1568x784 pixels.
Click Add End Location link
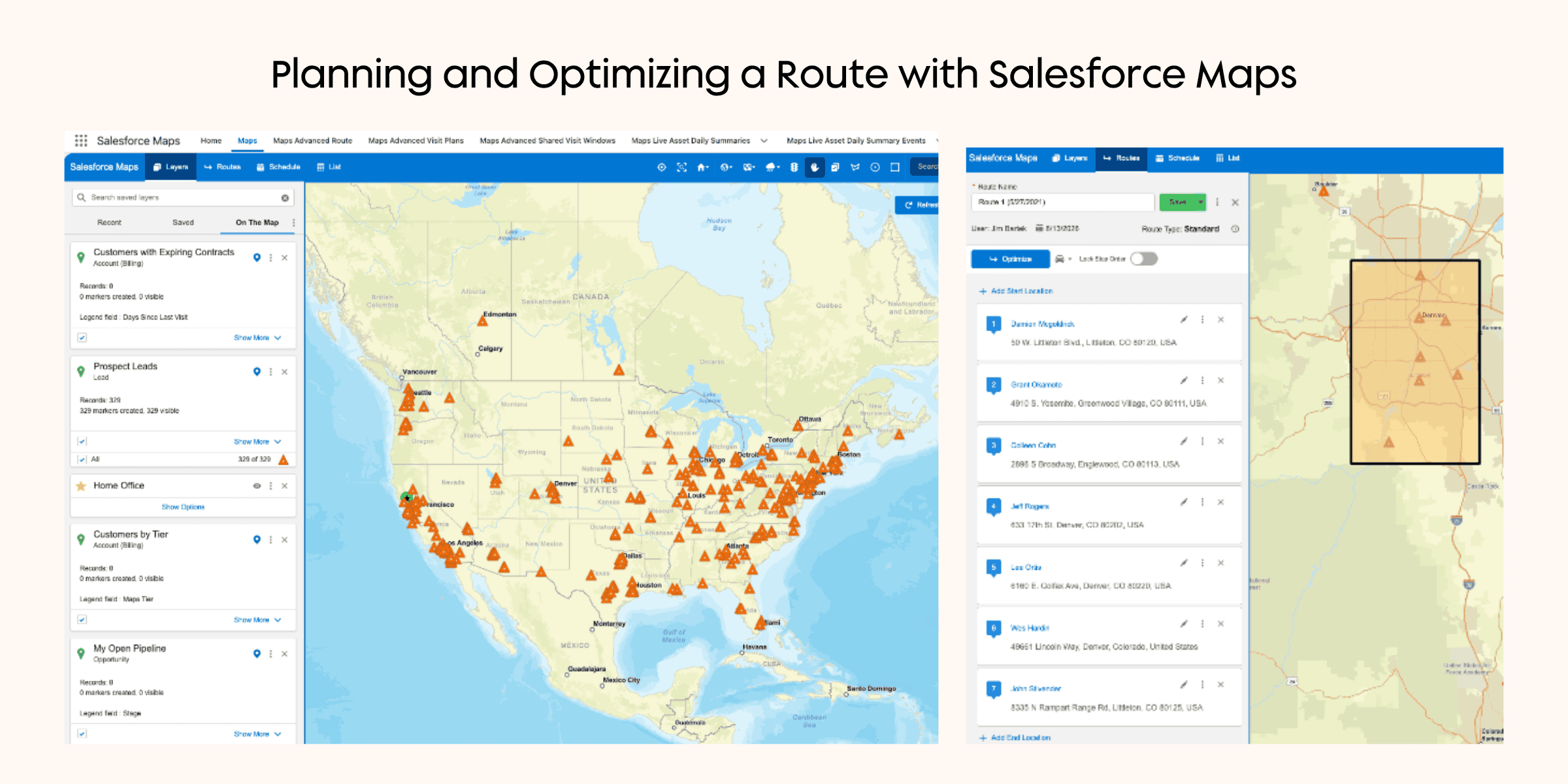pos(1015,738)
